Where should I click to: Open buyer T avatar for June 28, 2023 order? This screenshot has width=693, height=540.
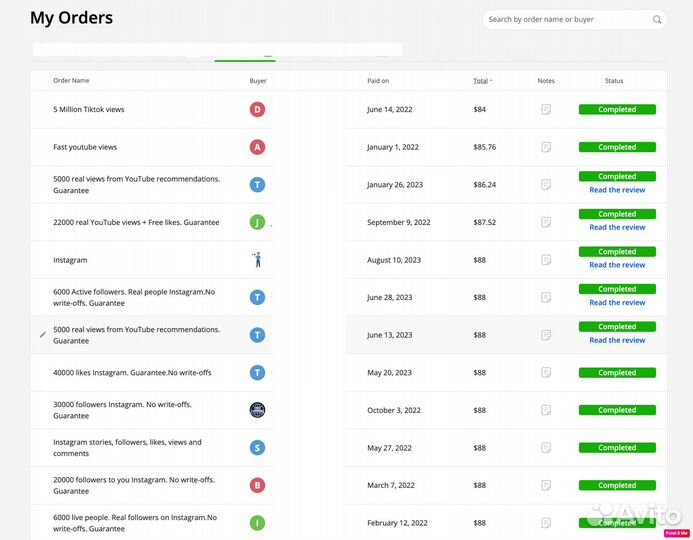point(257,297)
